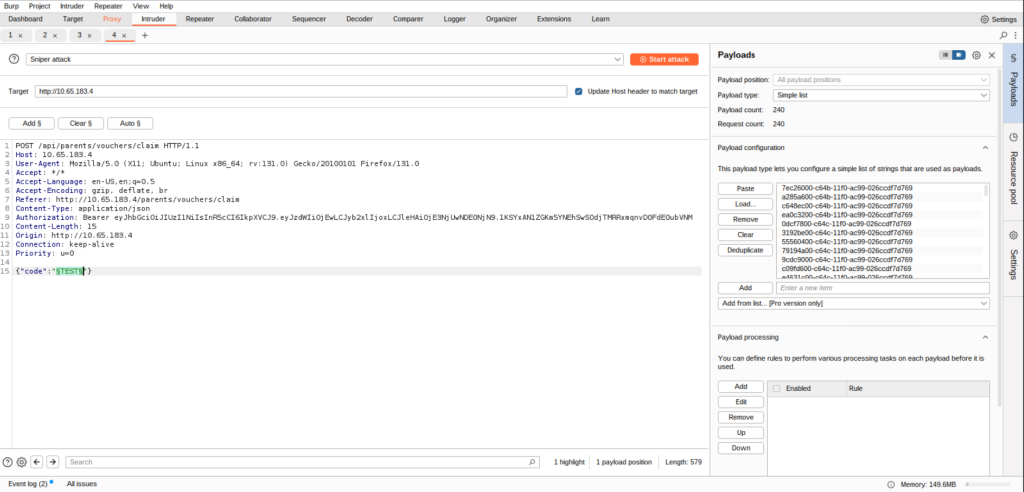Click the Start attack button
1024x492 pixels.
[x=664, y=59]
